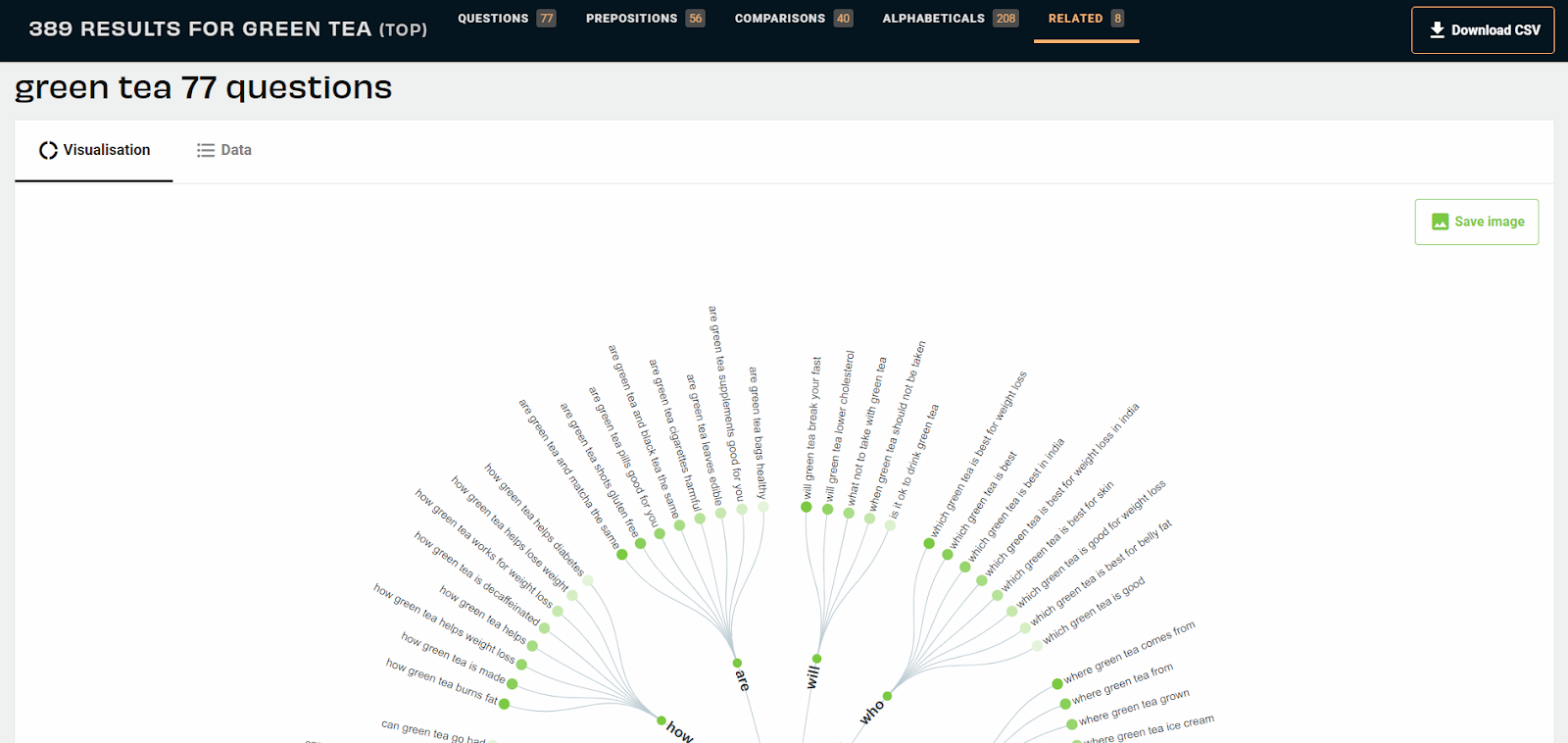Click 'is it ok to drink green tea'
Screen dimensions: 1568x743
[913, 462]
